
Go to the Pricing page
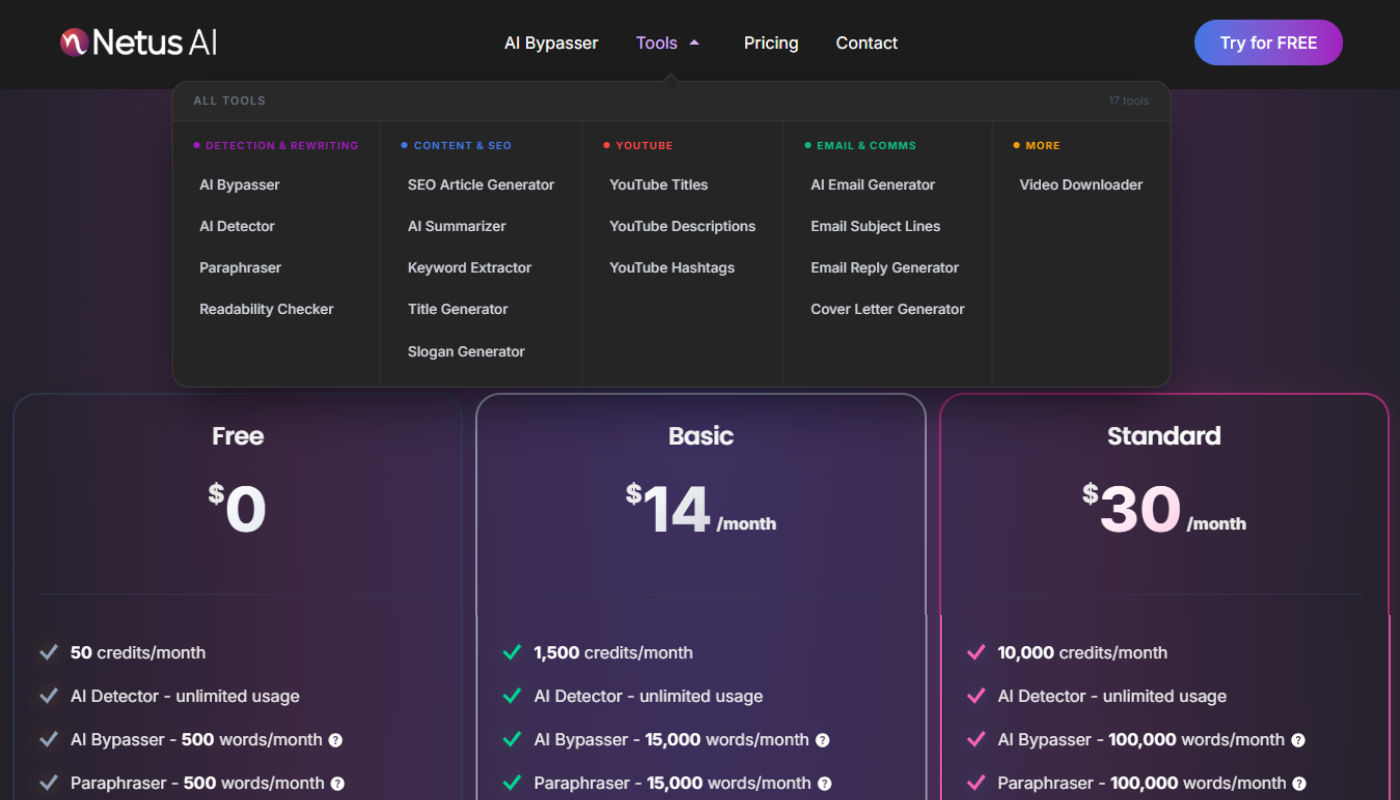pyautogui.click(x=771, y=43)
